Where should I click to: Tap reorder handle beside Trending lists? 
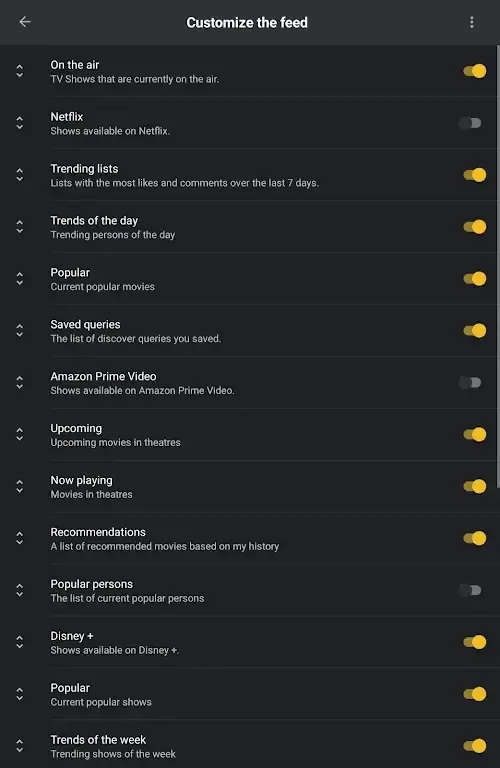point(20,175)
